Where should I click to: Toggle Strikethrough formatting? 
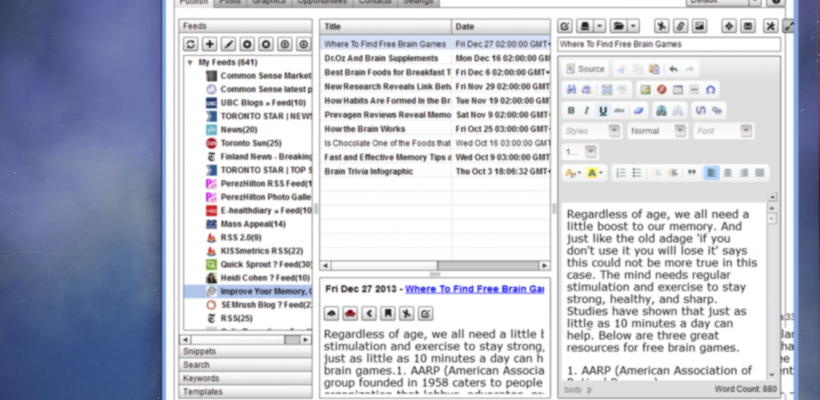tap(619, 110)
